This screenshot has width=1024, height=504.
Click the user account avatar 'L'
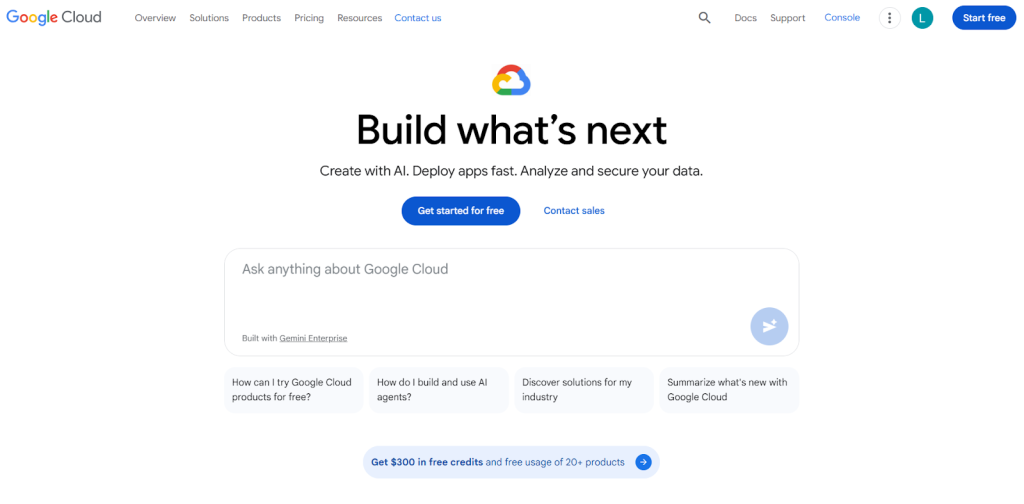(x=922, y=18)
